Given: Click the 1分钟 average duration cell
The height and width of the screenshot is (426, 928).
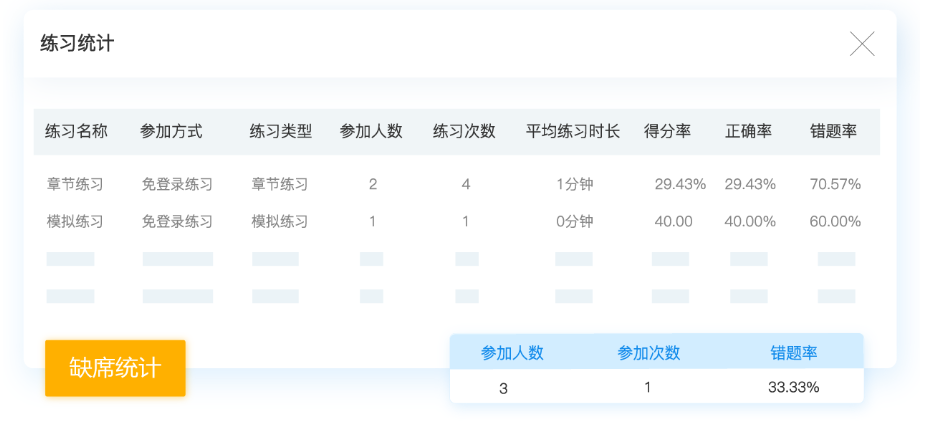Looking at the screenshot, I should click(574, 184).
